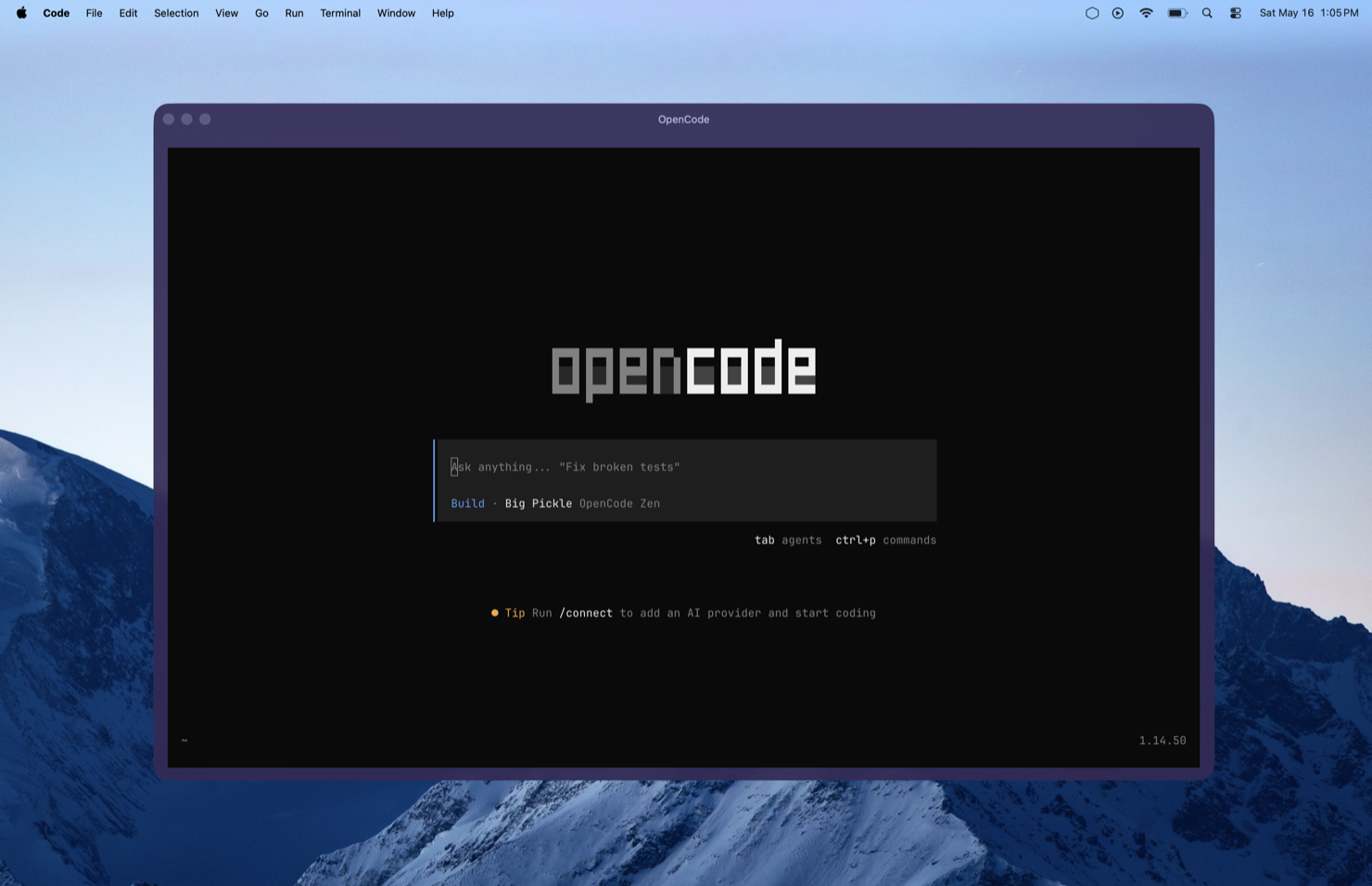The height and width of the screenshot is (886, 1372).
Task: Maximize the OpenCode window
Action: pos(205,120)
